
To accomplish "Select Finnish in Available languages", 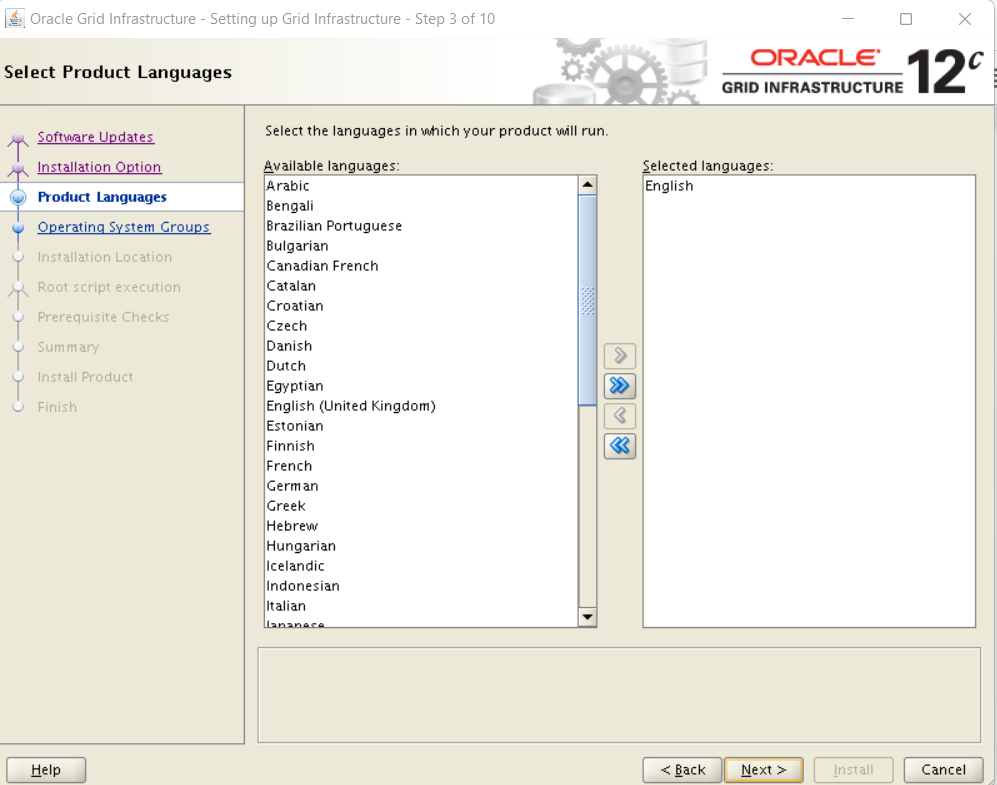I will point(421,446).
